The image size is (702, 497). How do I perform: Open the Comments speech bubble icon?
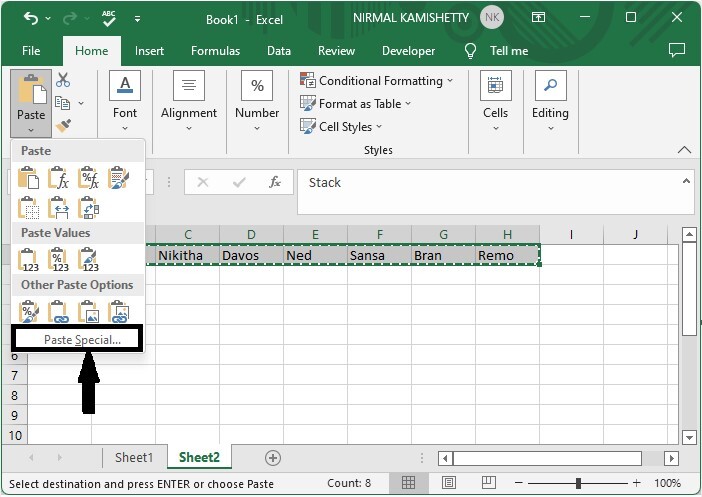point(676,50)
